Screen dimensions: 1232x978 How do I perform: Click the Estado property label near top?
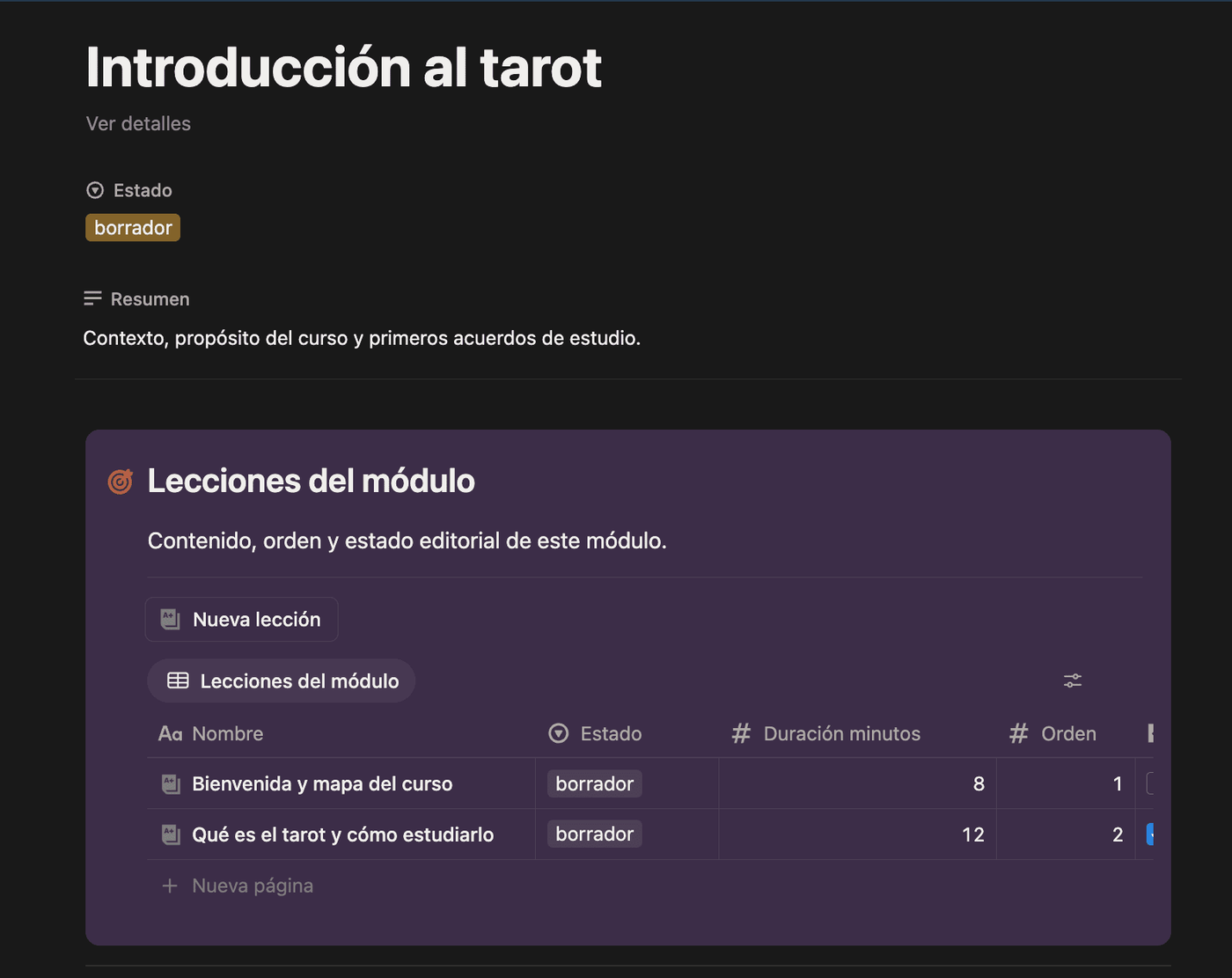pyautogui.click(x=143, y=190)
